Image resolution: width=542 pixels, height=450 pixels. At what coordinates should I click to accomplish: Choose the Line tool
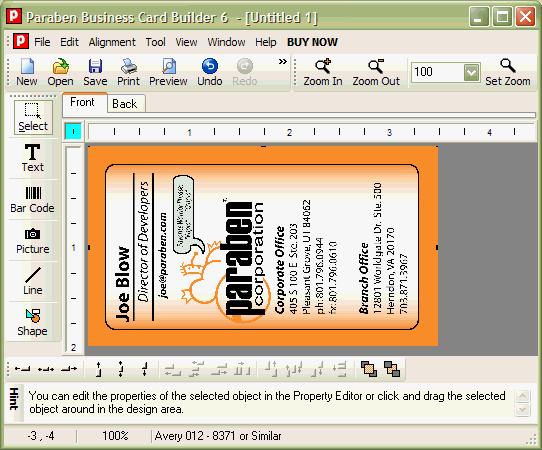pos(32,281)
